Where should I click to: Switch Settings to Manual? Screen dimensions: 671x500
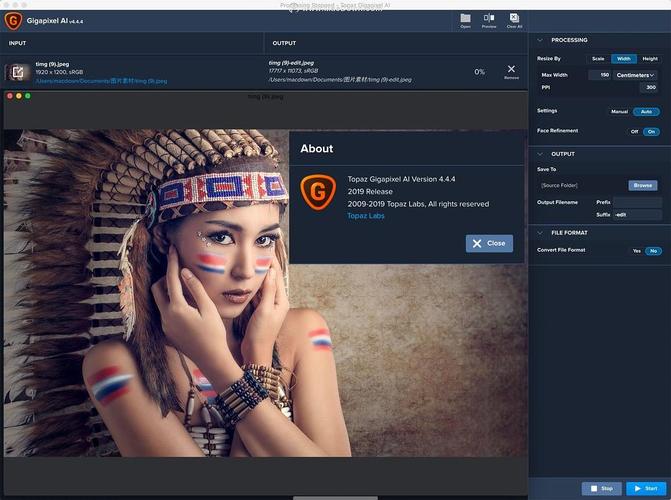(x=619, y=111)
